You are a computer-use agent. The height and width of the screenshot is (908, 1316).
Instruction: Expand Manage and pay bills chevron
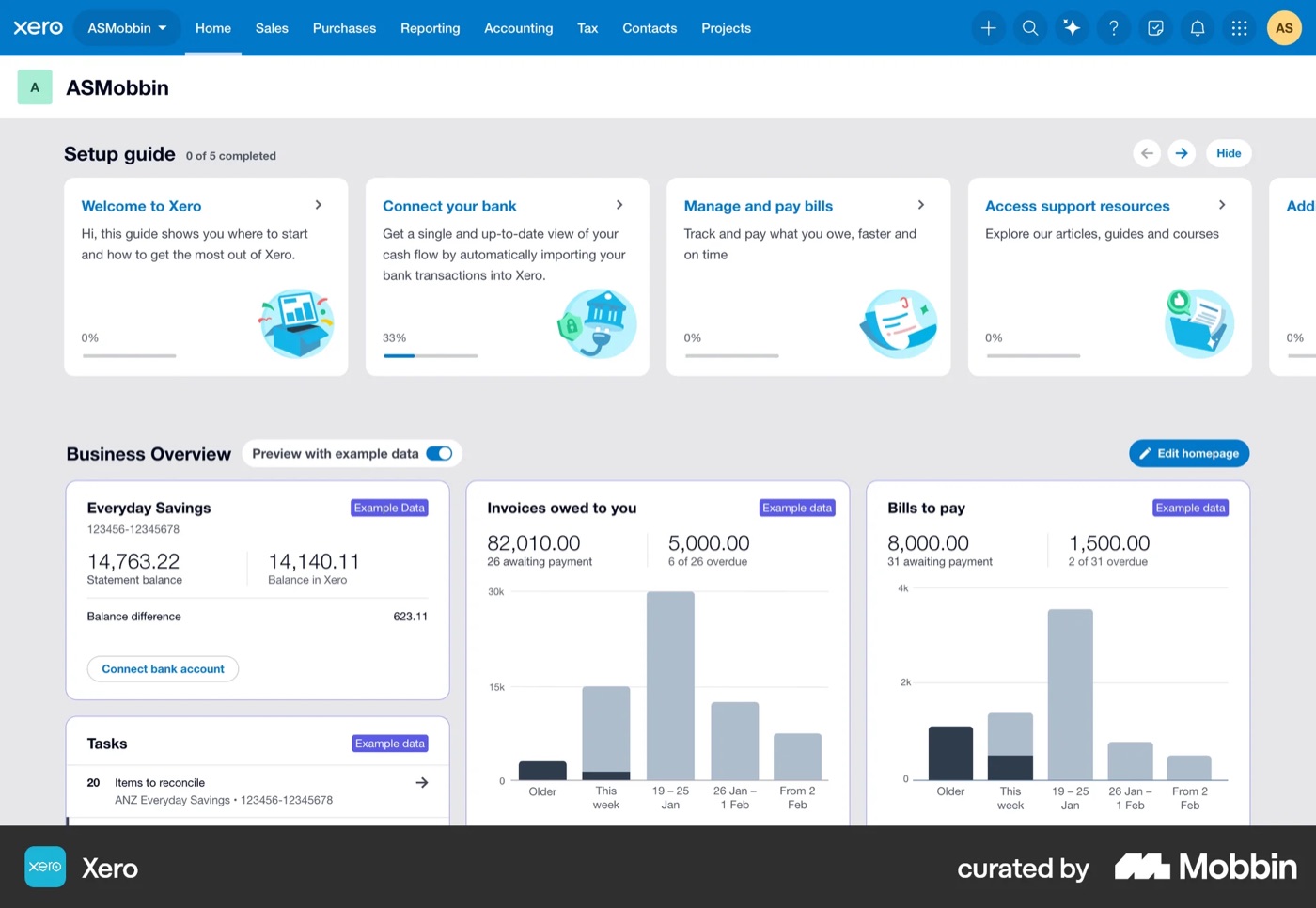[921, 205]
